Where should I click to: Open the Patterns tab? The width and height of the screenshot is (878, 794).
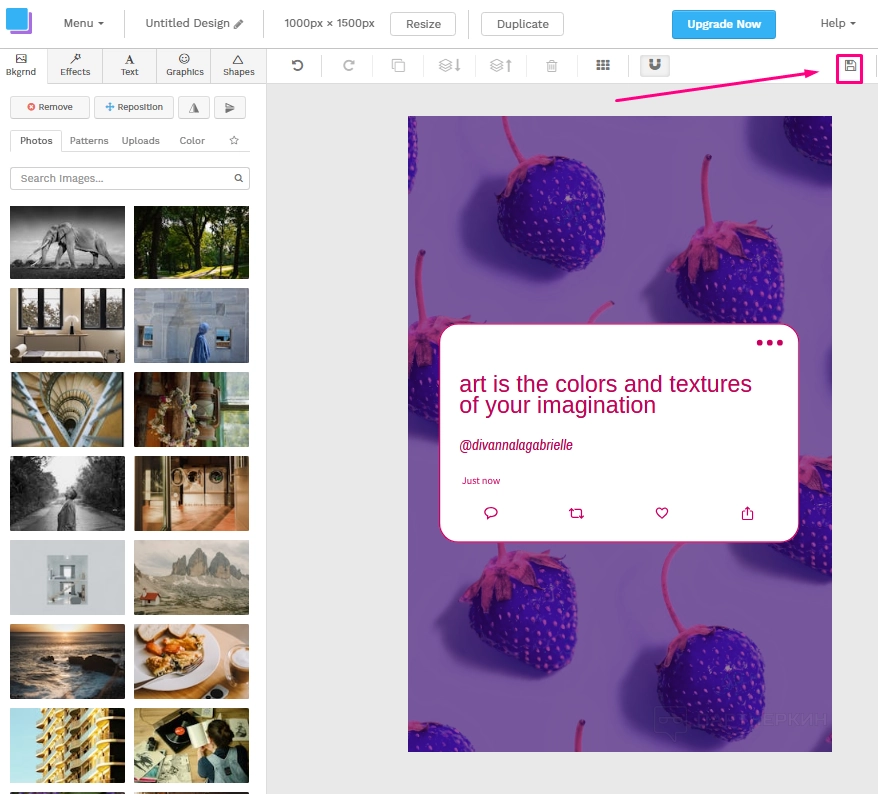click(89, 141)
